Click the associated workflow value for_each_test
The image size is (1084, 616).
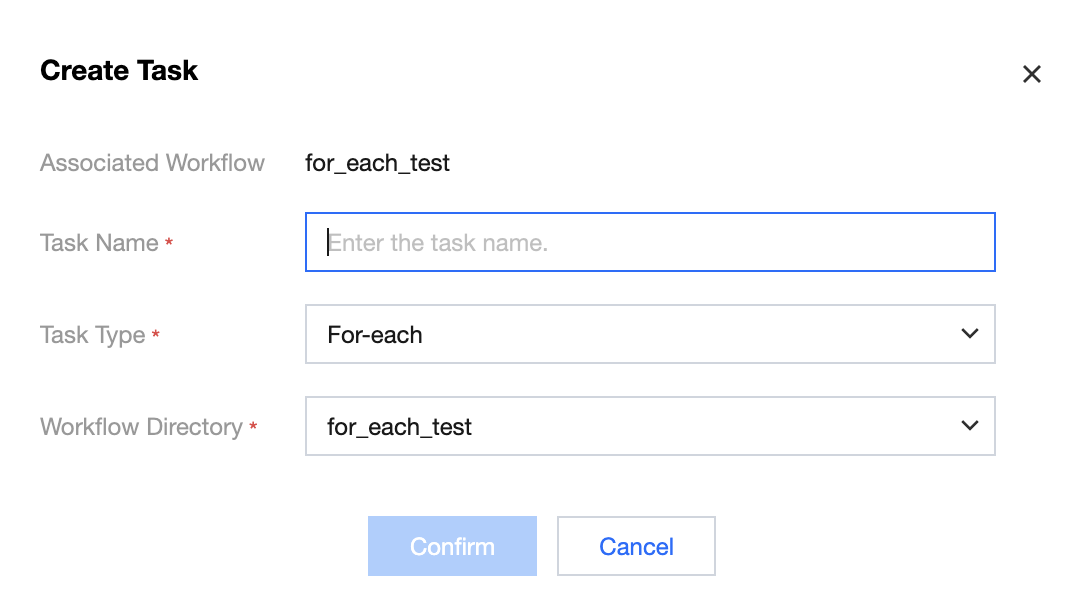point(377,163)
